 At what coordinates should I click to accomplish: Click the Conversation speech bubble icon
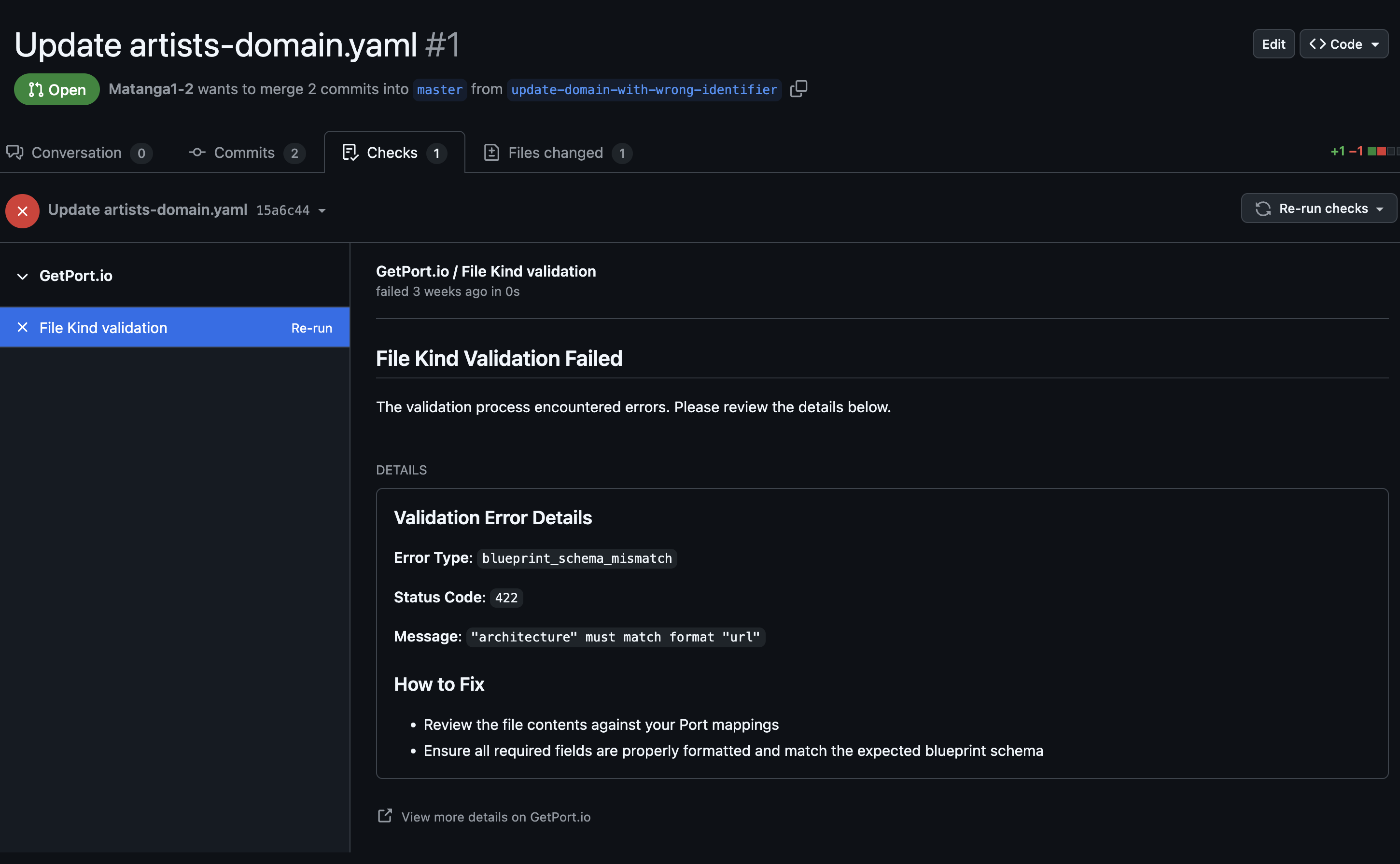point(15,152)
